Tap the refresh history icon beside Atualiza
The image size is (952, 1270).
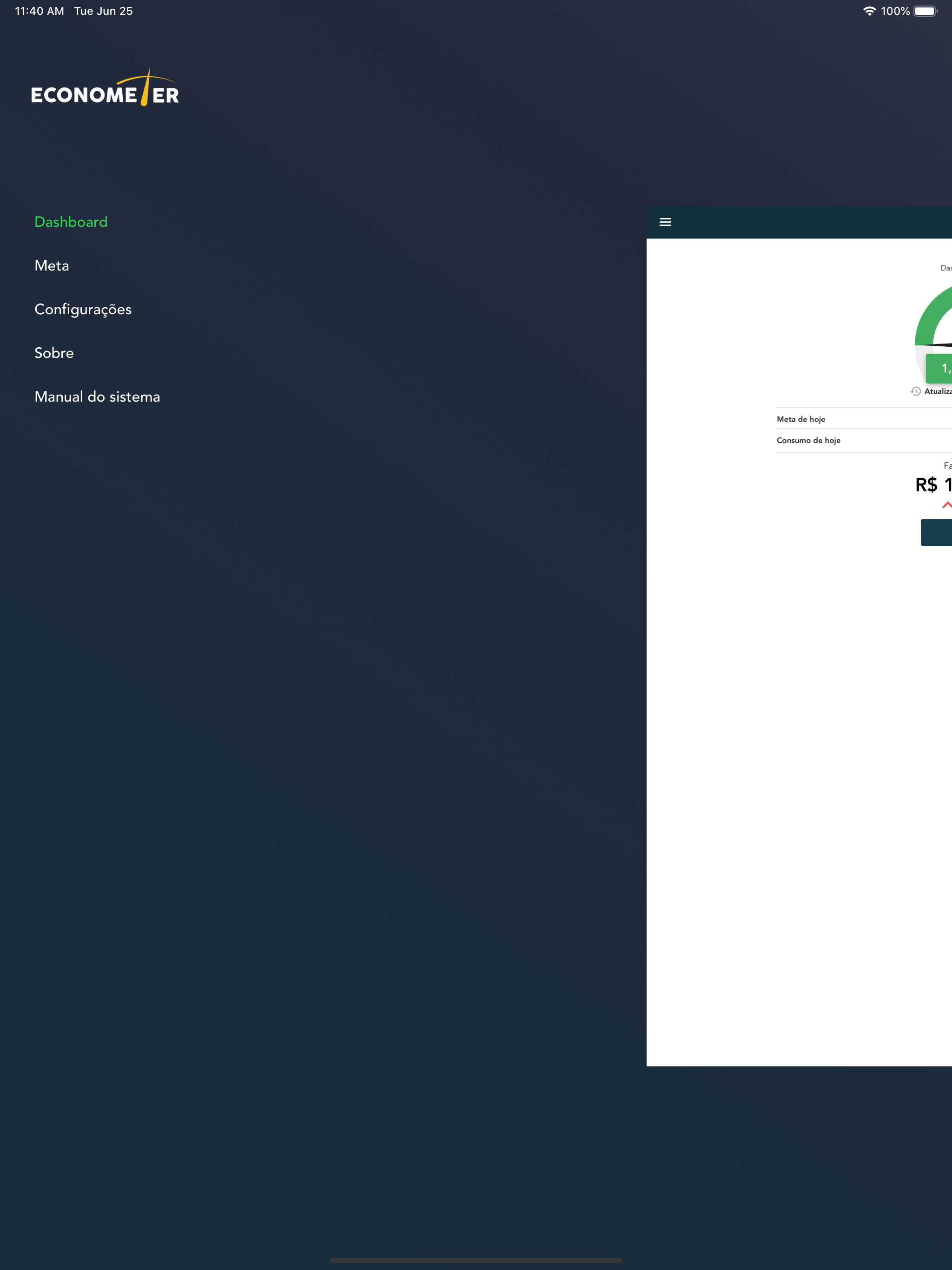click(915, 391)
